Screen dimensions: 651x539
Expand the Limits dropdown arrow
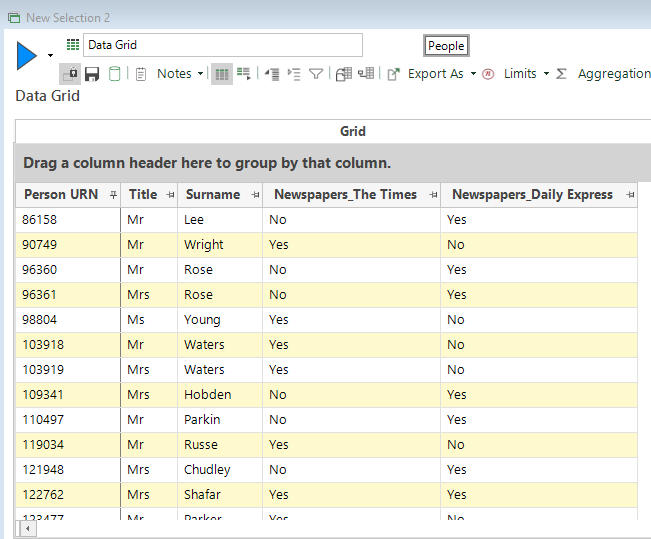tap(546, 74)
